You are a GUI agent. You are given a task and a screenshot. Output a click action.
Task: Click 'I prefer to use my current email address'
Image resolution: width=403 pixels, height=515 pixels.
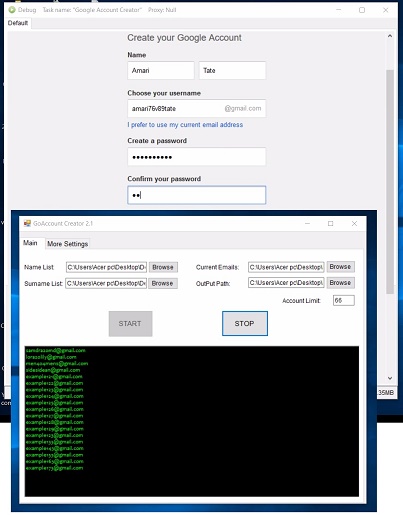point(185,125)
